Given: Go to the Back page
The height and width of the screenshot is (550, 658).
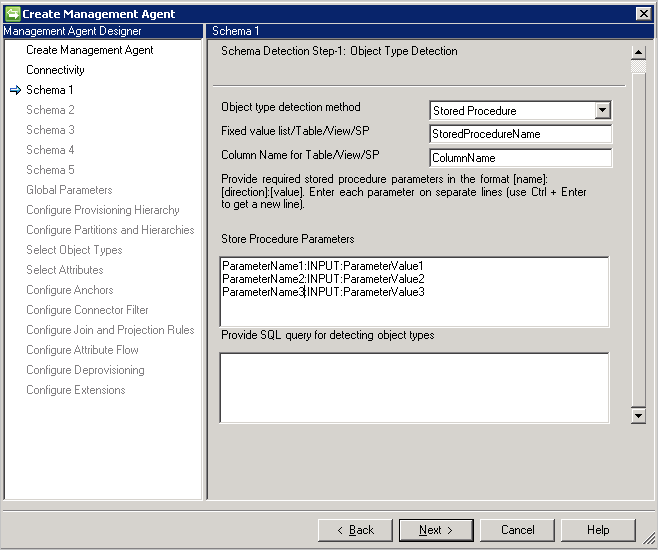Looking at the screenshot, I should [355, 530].
